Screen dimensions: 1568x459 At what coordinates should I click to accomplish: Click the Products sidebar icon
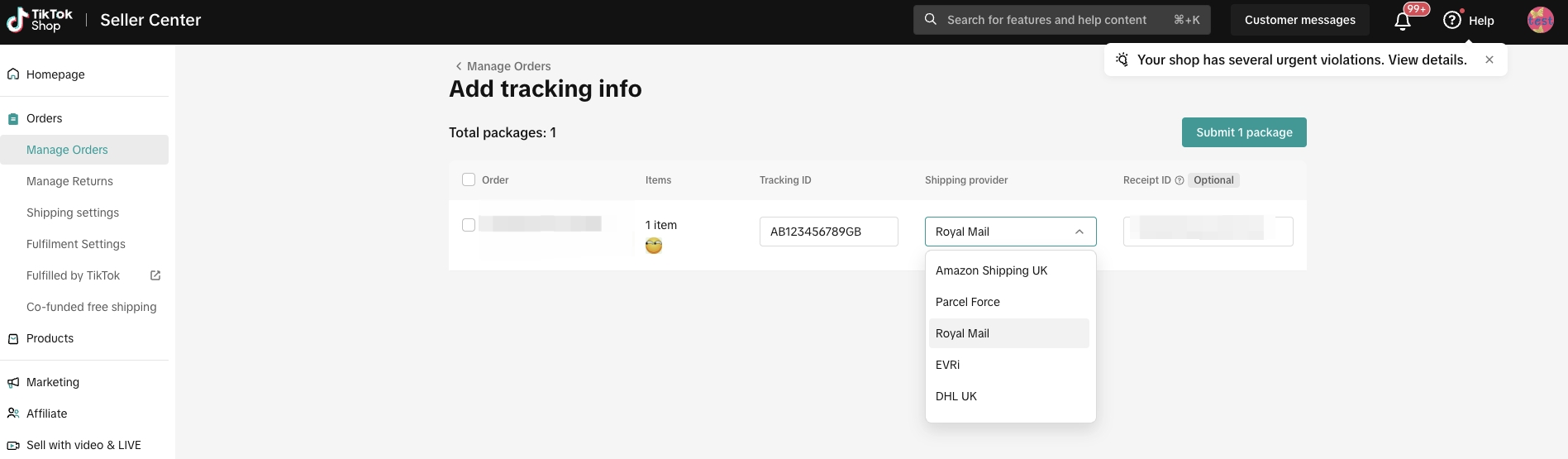pos(13,338)
